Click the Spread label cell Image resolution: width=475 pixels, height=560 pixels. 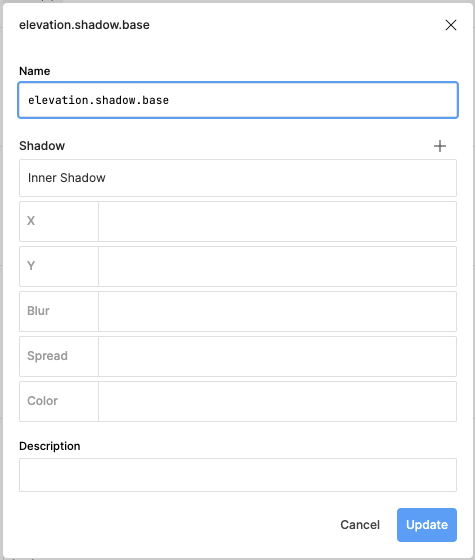coord(59,356)
